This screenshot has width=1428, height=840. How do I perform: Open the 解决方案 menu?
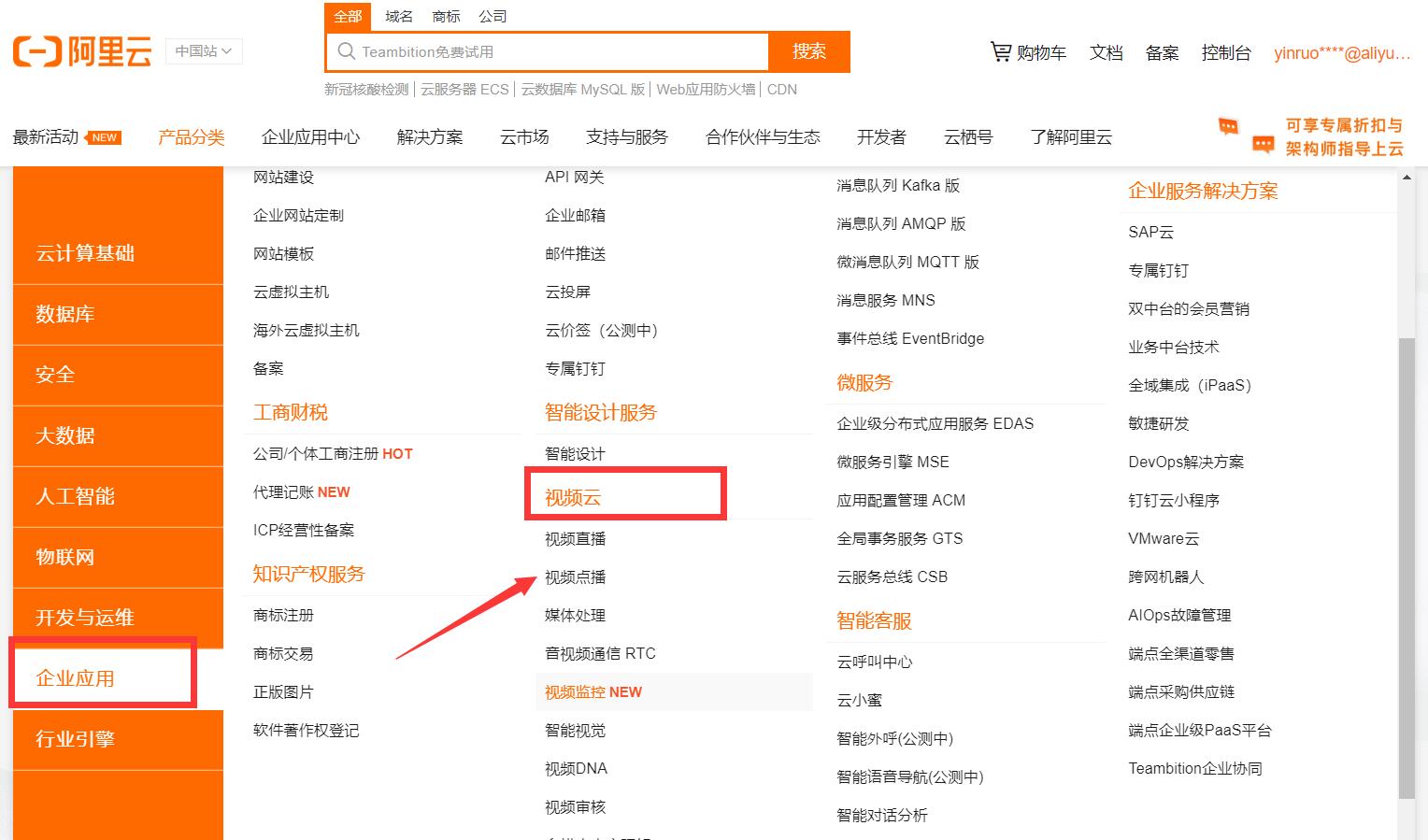pos(430,137)
